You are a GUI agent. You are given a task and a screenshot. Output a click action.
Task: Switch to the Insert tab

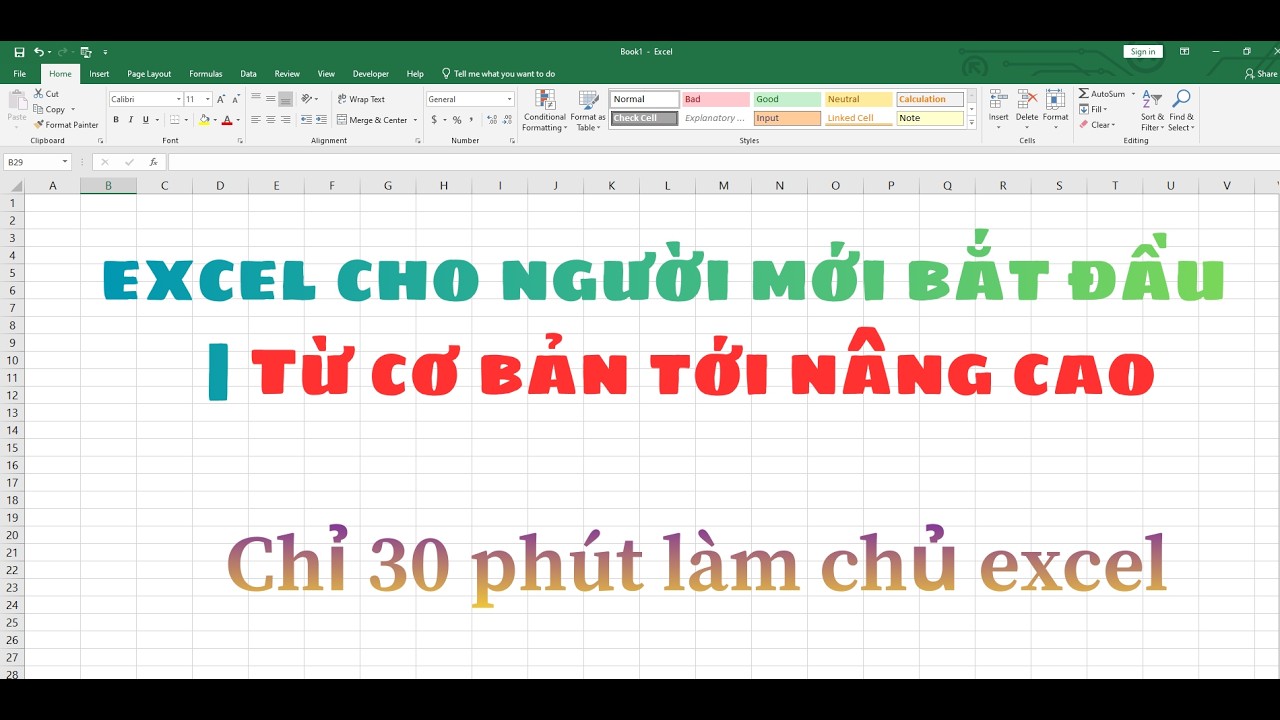pos(99,74)
